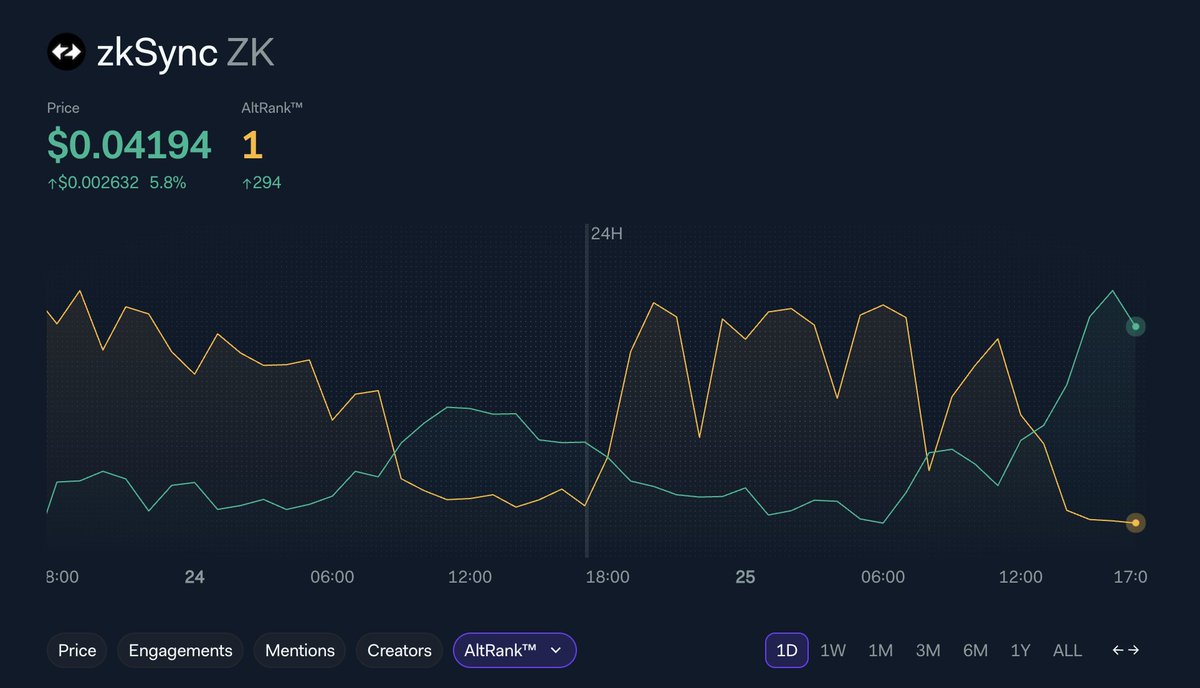This screenshot has height=688, width=1200.
Task: Click the zkSync logo icon
Action: (x=66, y=52)
